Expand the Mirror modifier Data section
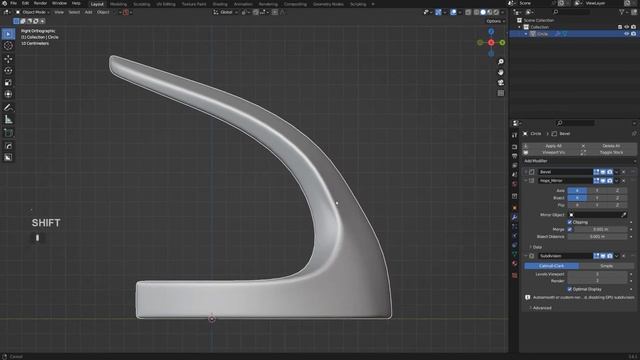 coord(537,247)
